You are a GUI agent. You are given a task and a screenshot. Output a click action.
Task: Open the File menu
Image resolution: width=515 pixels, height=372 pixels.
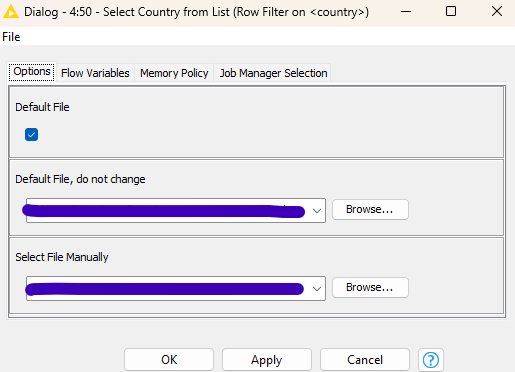pyautogui.click(x=11, y=37)
